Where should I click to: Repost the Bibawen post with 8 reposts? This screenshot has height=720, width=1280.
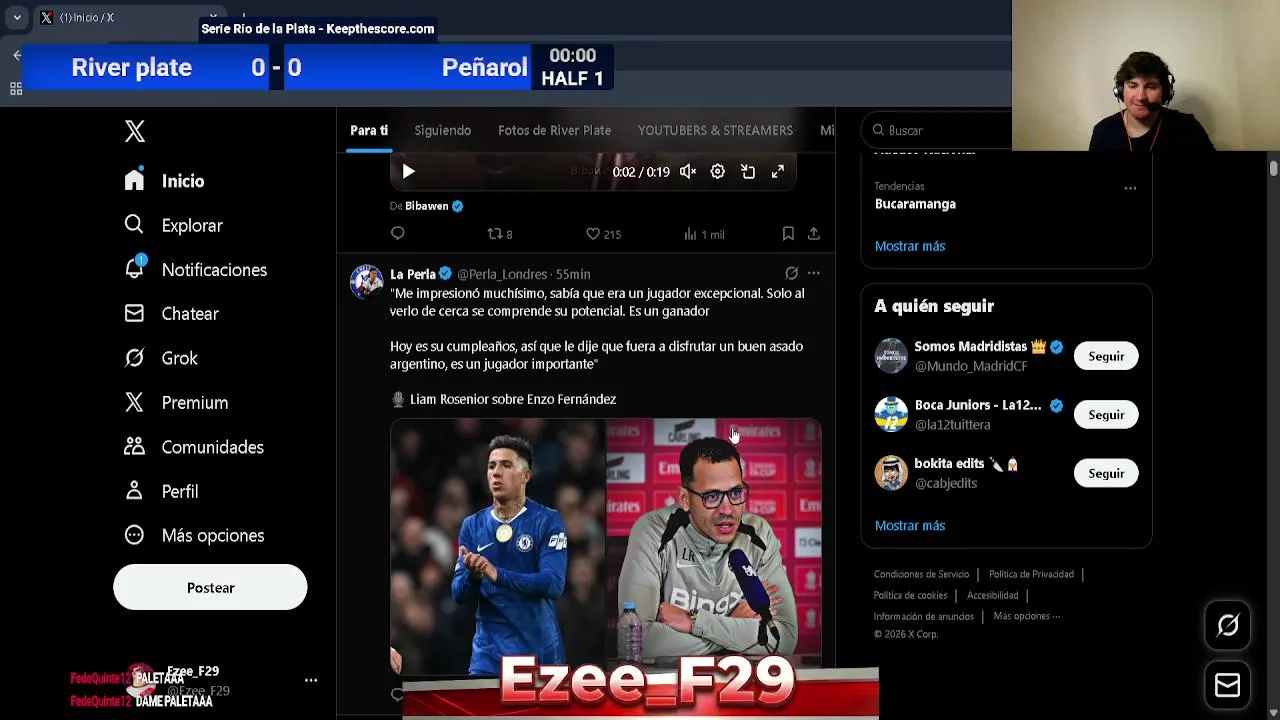[x=500, y=234]
